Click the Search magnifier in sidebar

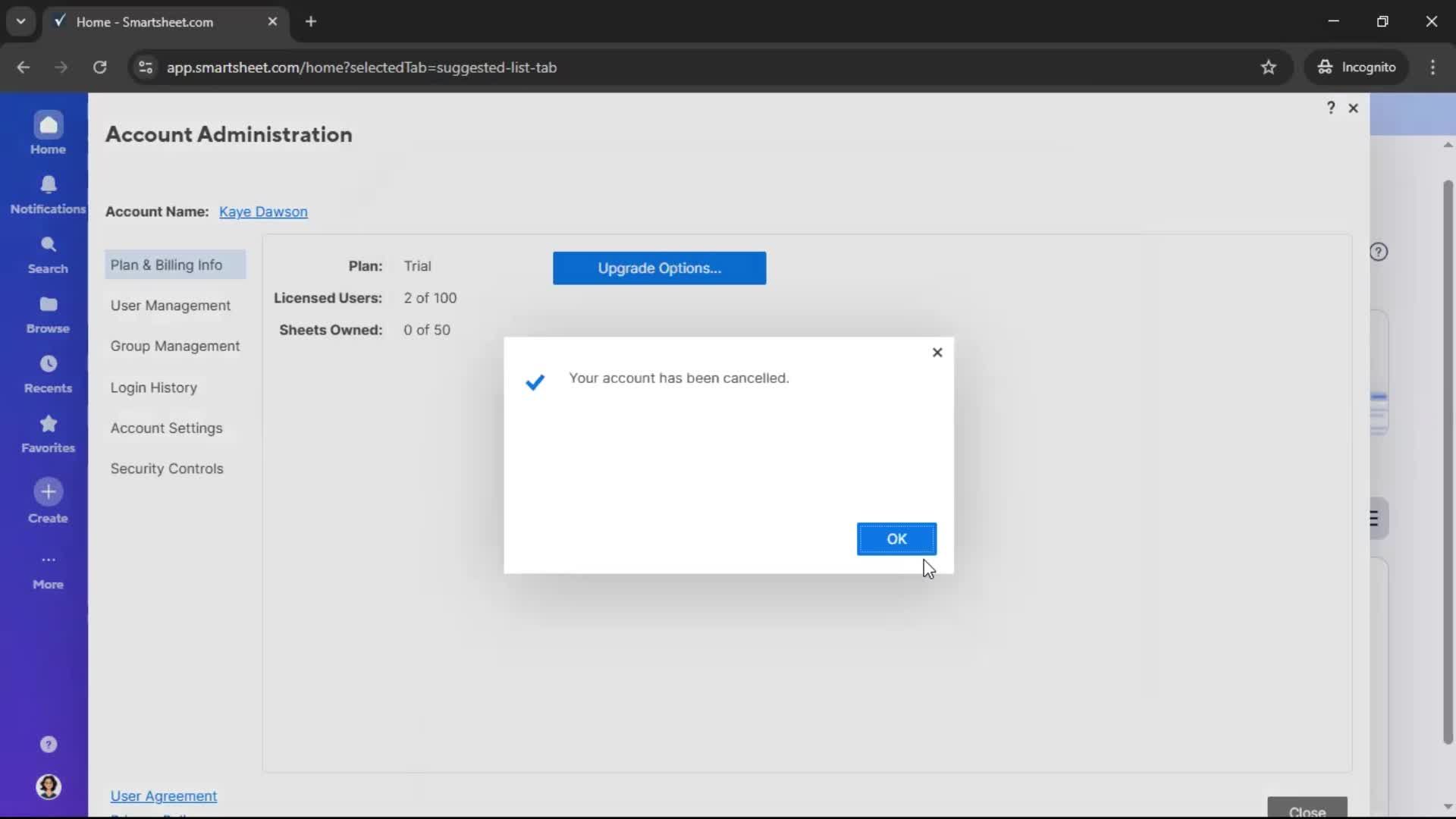[48, 245]
